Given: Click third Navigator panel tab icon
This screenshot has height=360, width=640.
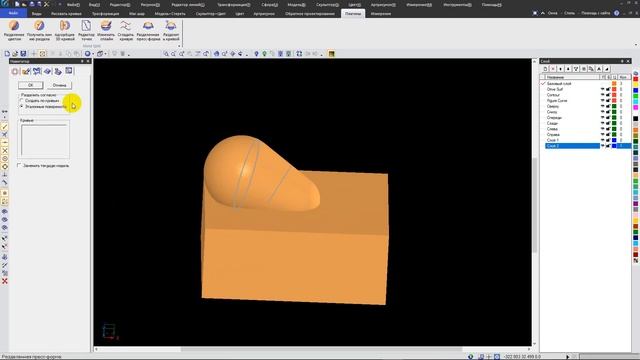Looking at the screenshot, I should [37, 71].
